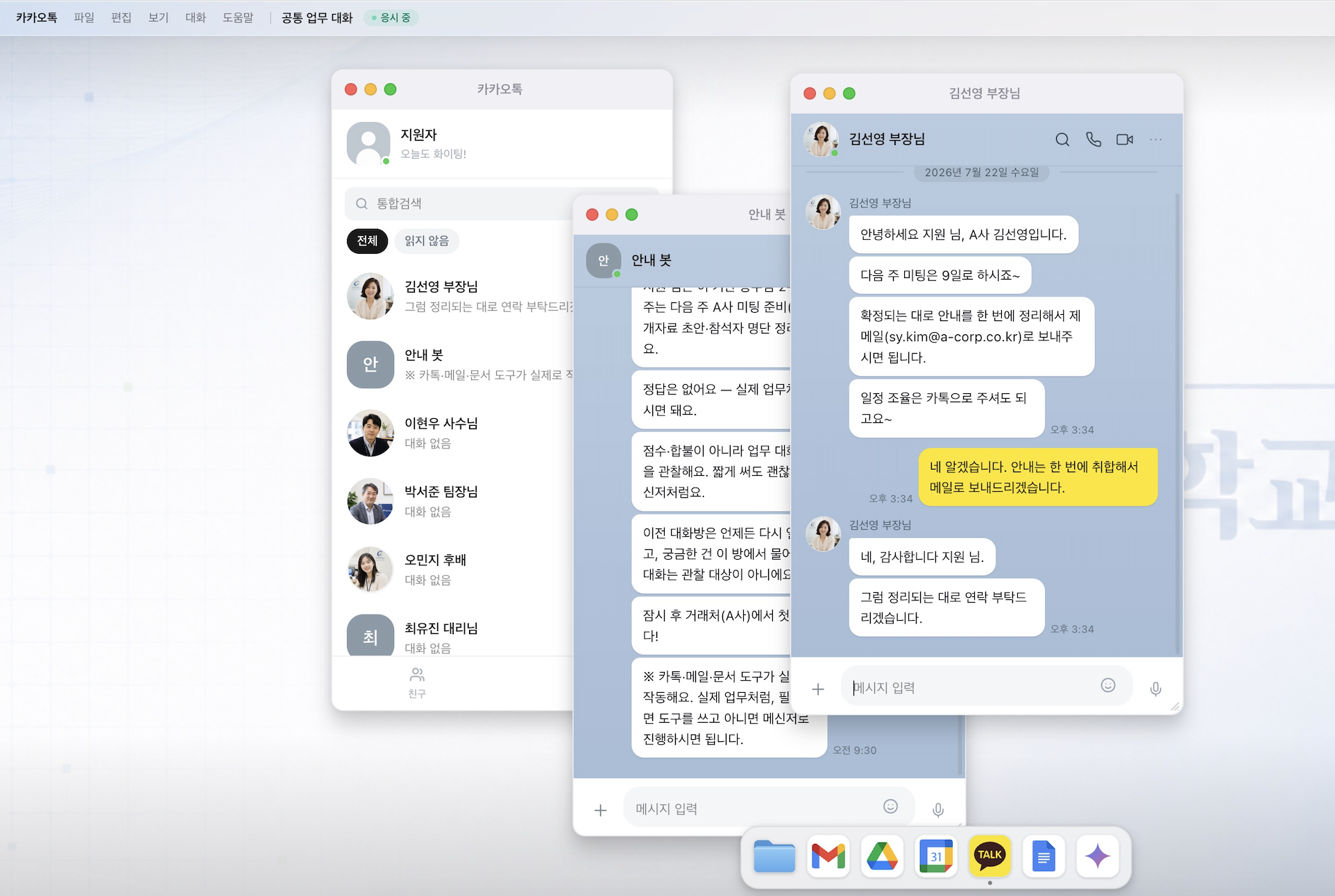This screenshot has height=896, width=1335.
Task: Search within 김선영 부장님 chat
Action: (1062, 139)
